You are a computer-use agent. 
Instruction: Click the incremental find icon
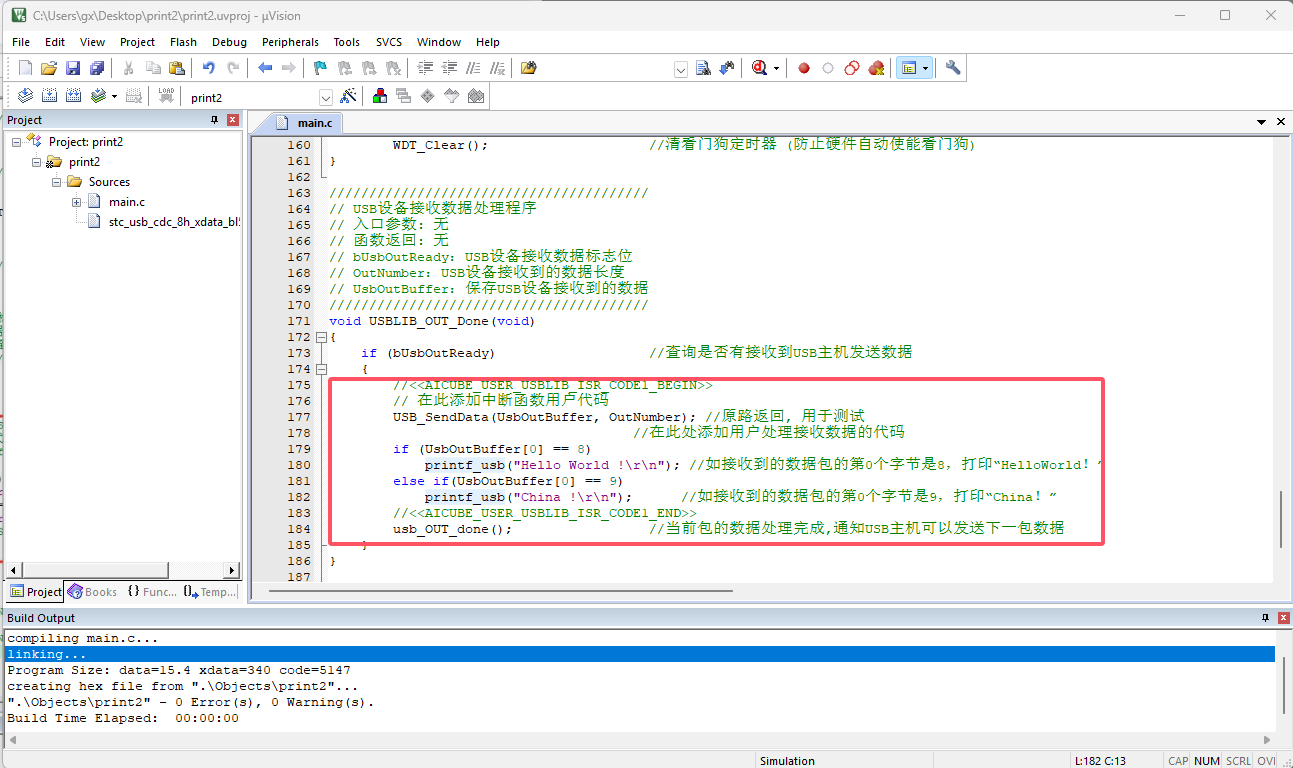click(727, 68)
